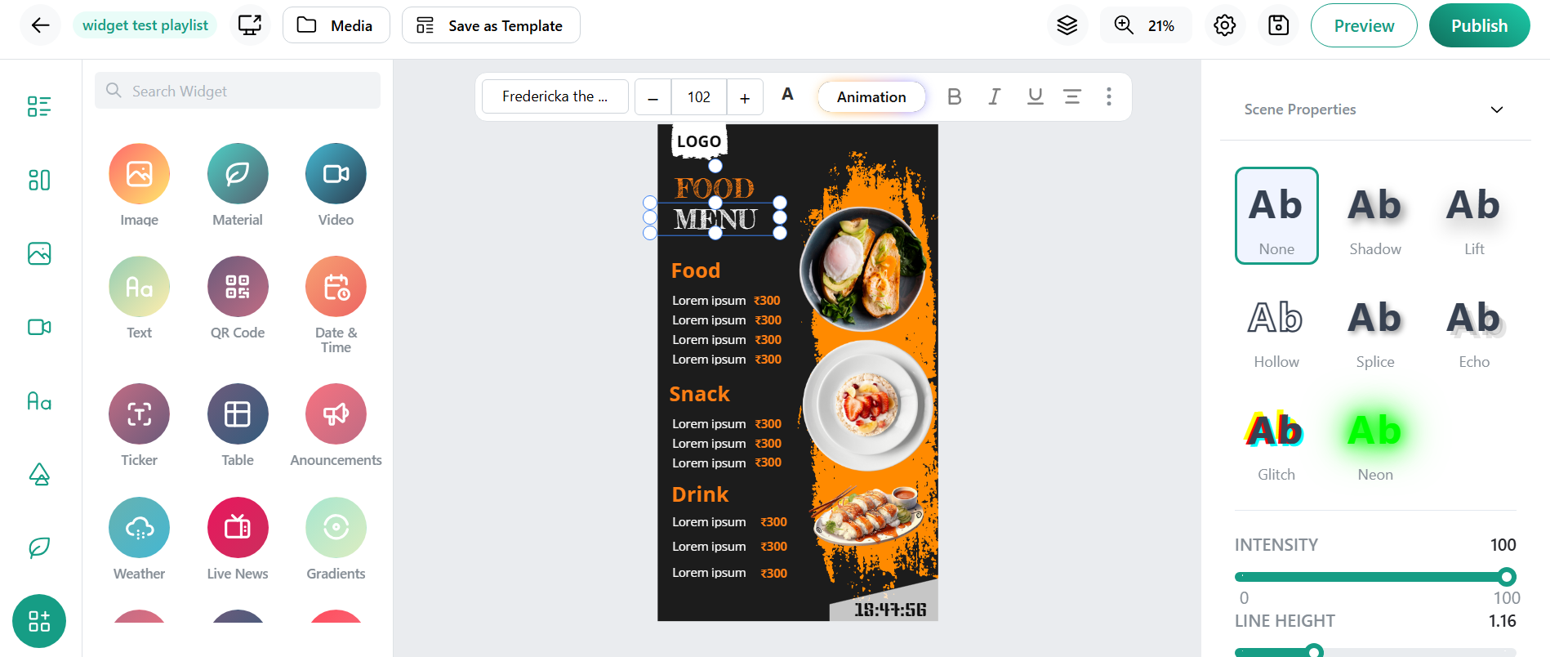Toggle underline formatting
Screen dimensions: 1568x657
tap(1035, 96)
